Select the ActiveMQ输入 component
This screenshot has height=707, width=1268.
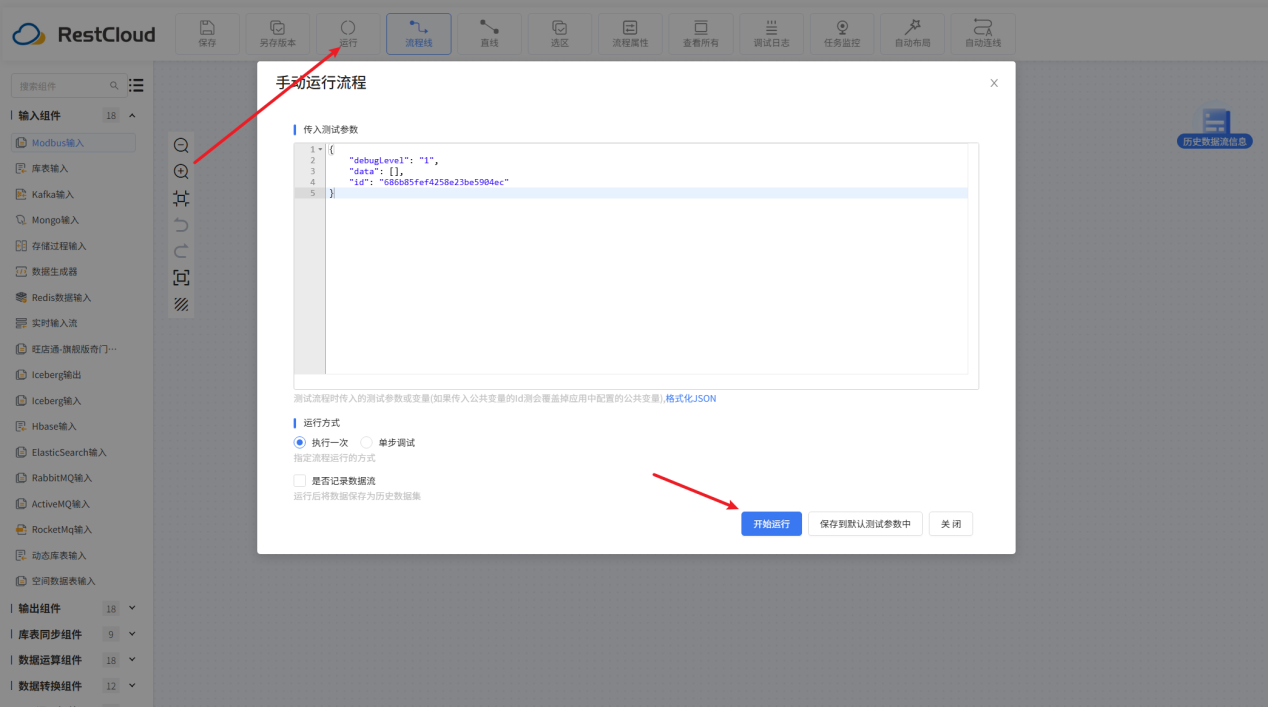[x=73, y=504]
